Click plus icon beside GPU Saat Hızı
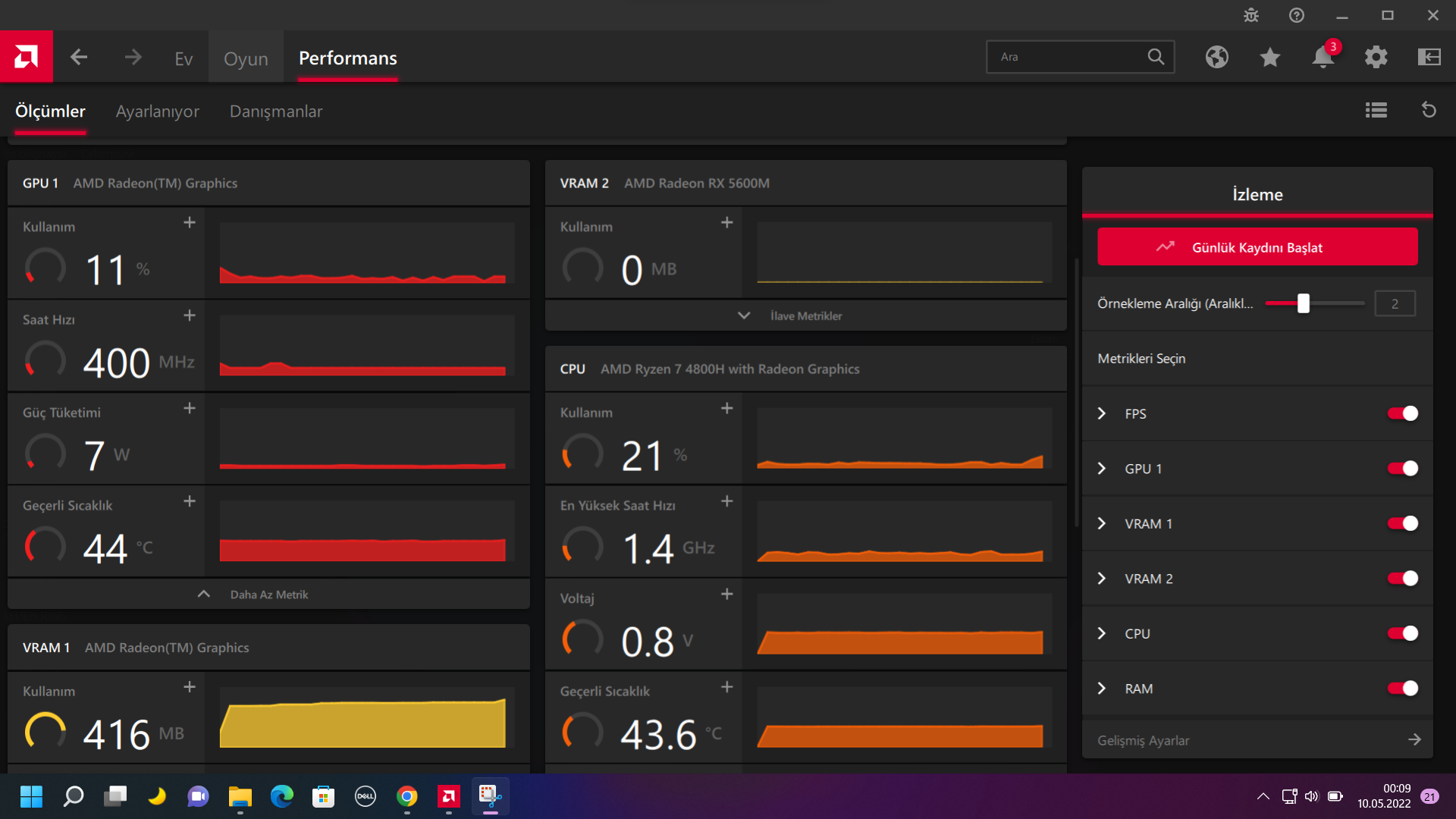Image resolution: width=1456 pixels, height=819 pixels. pos(190,315)
